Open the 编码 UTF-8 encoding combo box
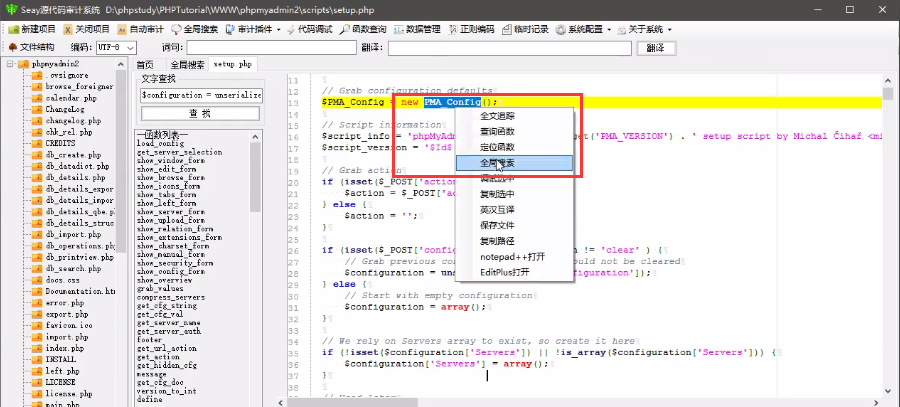Image resolution: width=900 pixels, height=407 pixels. coord(116,47)
